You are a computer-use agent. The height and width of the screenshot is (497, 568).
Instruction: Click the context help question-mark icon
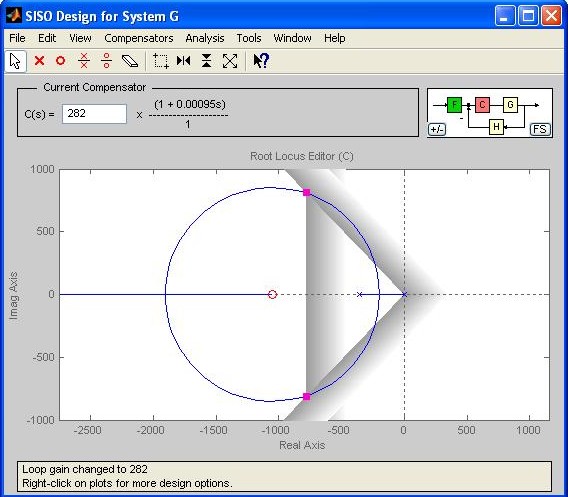(261, 61)
